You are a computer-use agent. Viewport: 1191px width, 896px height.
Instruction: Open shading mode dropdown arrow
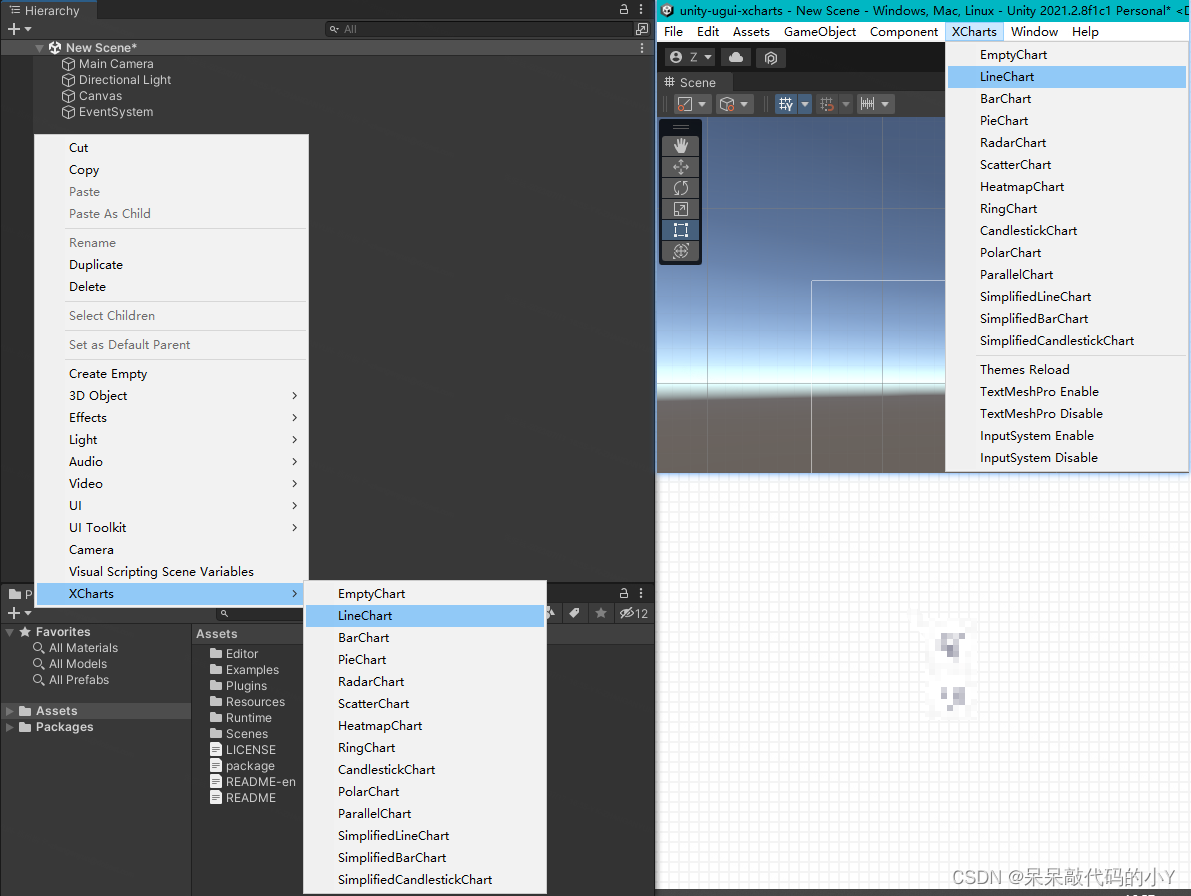[702, 104]
